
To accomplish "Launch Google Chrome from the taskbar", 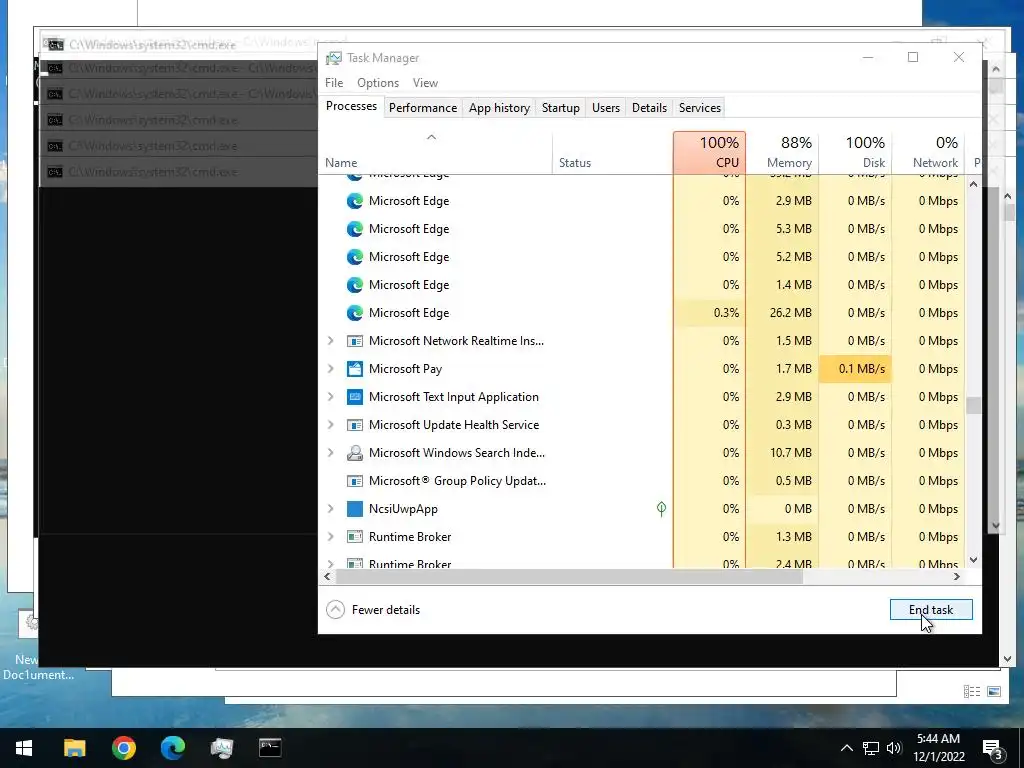I will click(x=123, y=748).
